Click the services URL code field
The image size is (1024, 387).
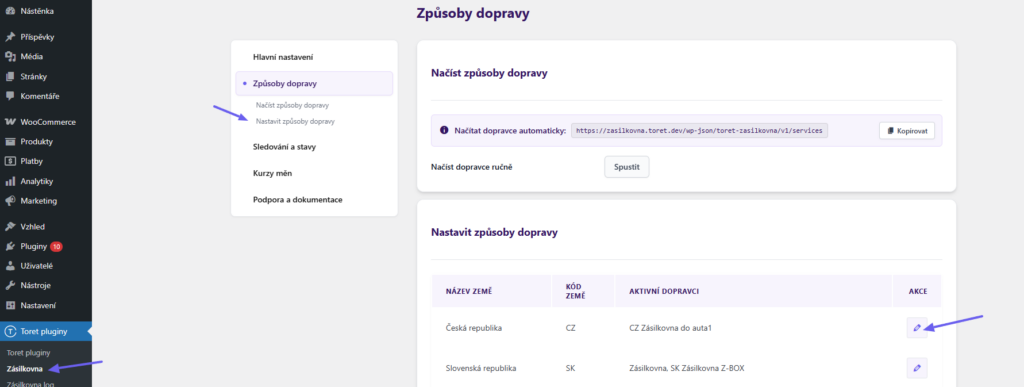click(x=700, y=131)
